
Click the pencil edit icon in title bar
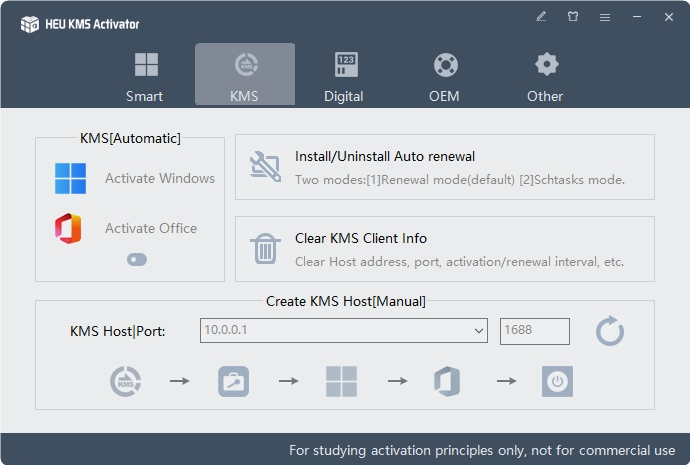(541, 17)
